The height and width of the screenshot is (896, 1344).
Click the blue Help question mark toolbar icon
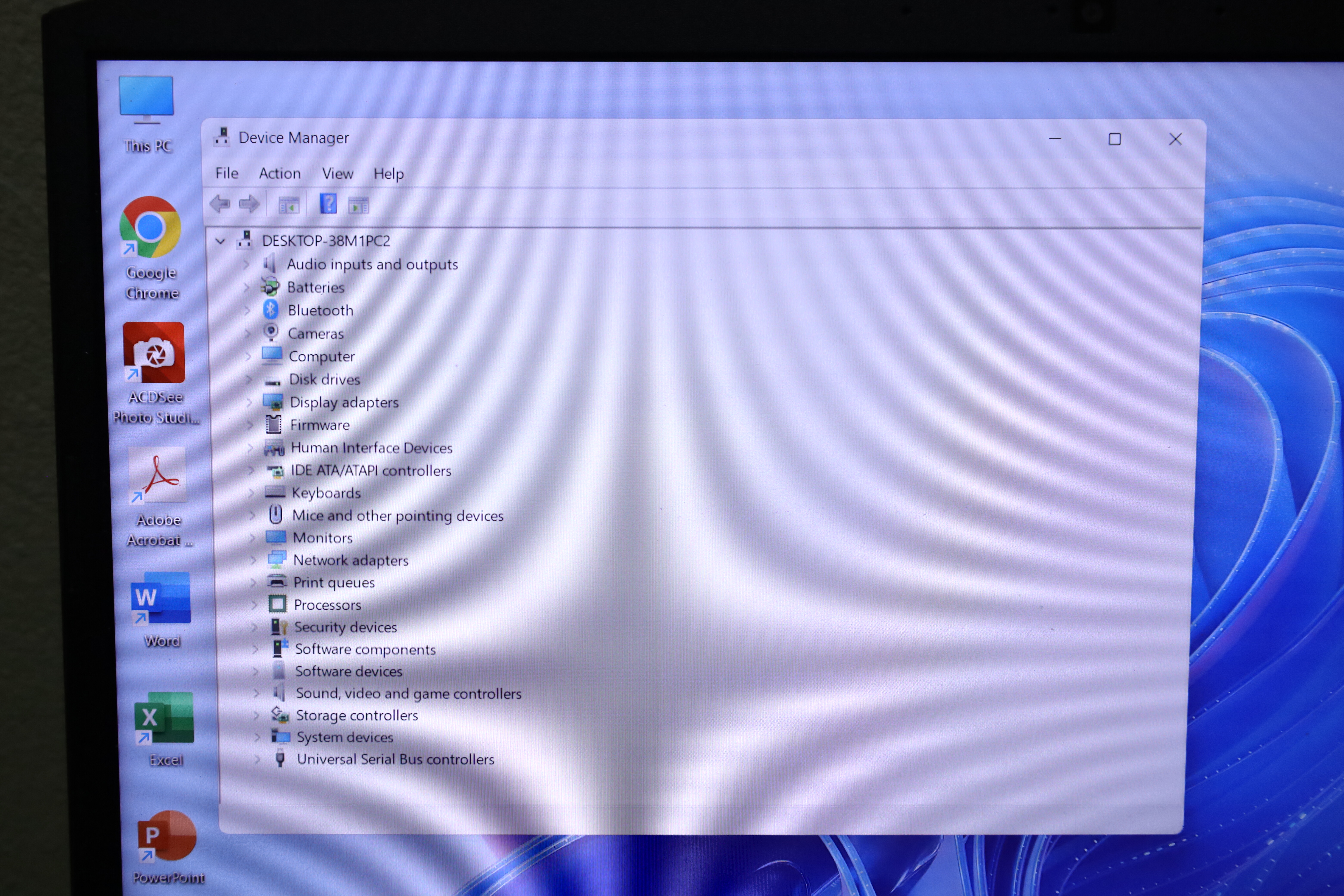pyautogui.click(x=328, y=204)
